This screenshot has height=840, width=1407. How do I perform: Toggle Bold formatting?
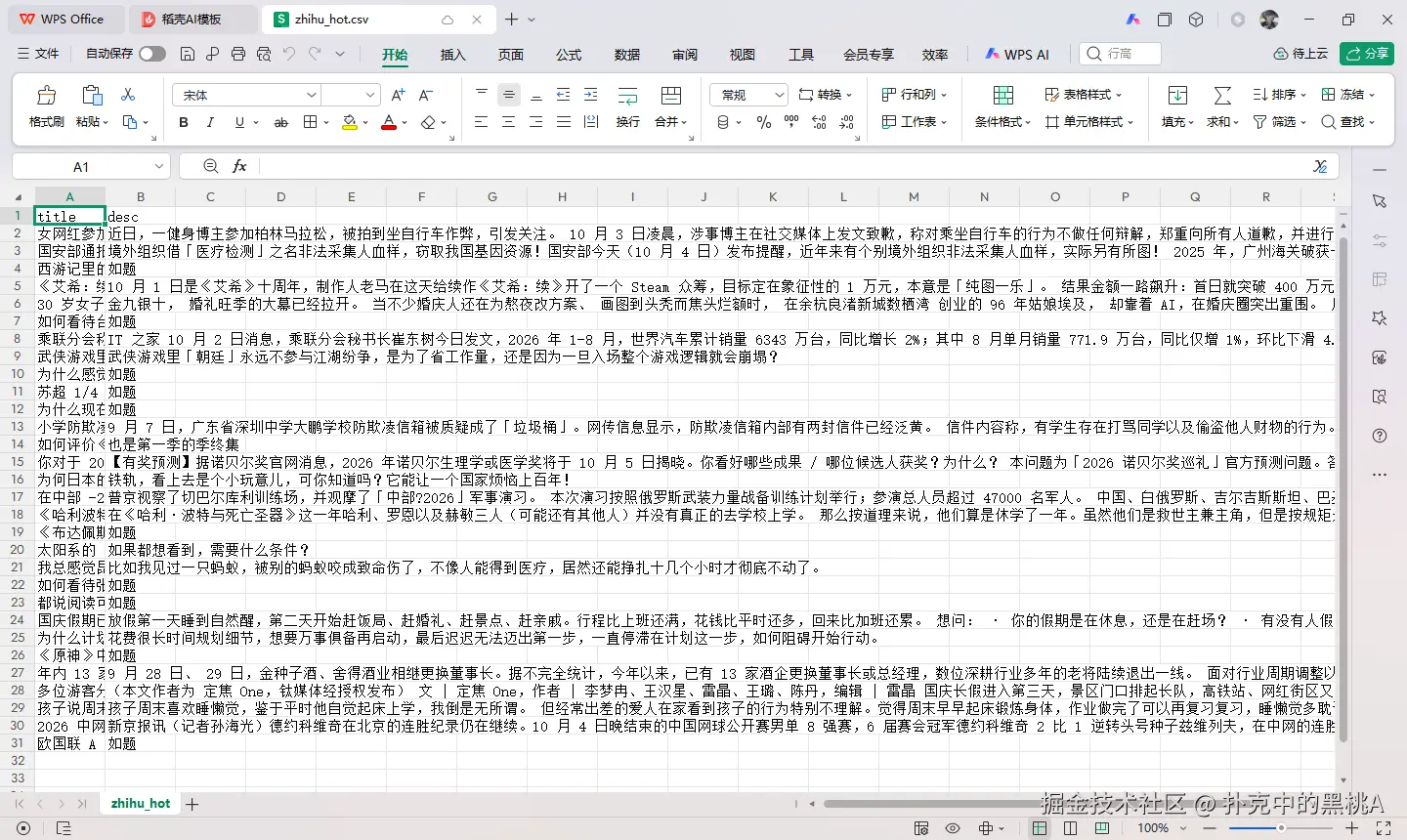[x=184, y=123]
